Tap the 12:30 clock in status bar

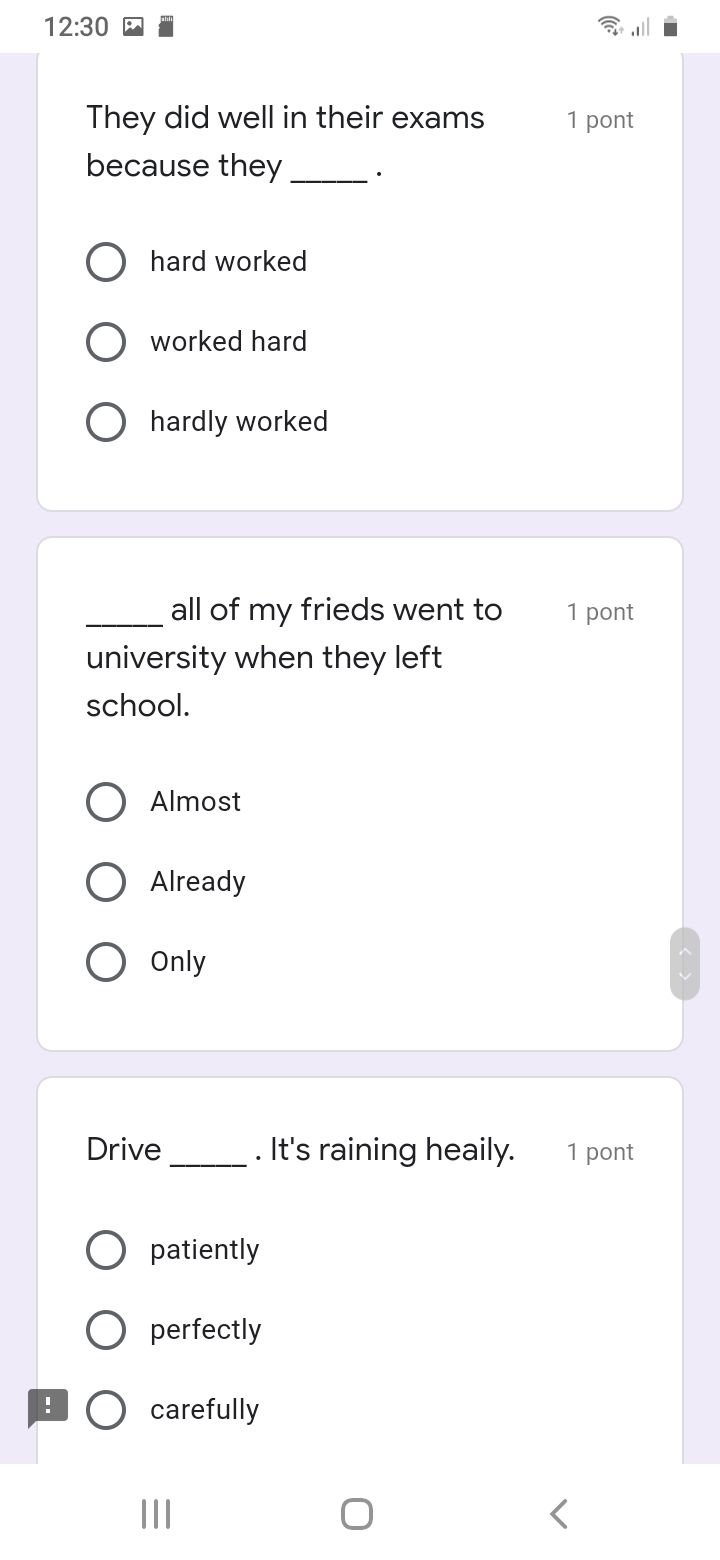point(76,27)
